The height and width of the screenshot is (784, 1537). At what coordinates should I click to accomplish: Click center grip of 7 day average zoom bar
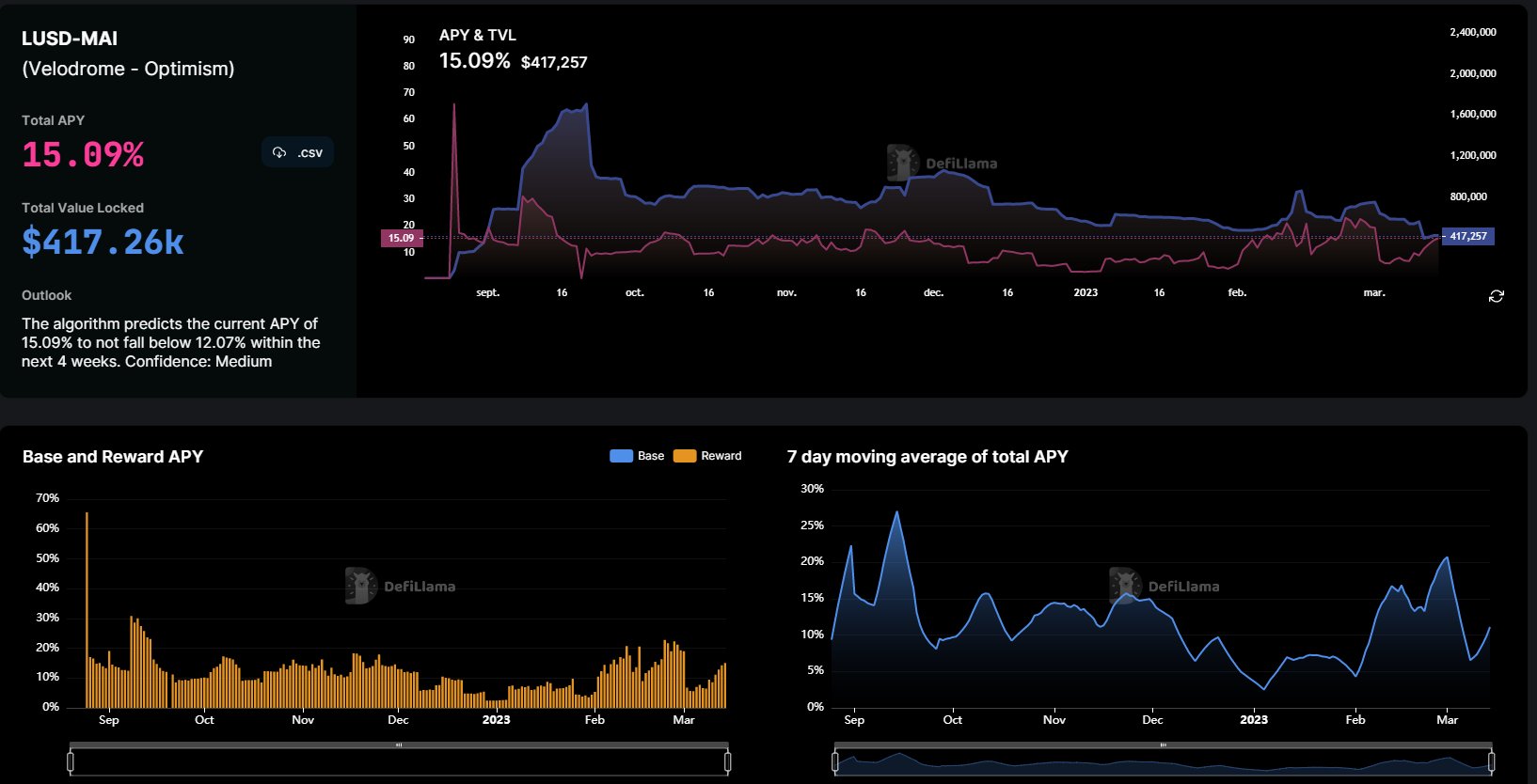tap(1163, 745)
